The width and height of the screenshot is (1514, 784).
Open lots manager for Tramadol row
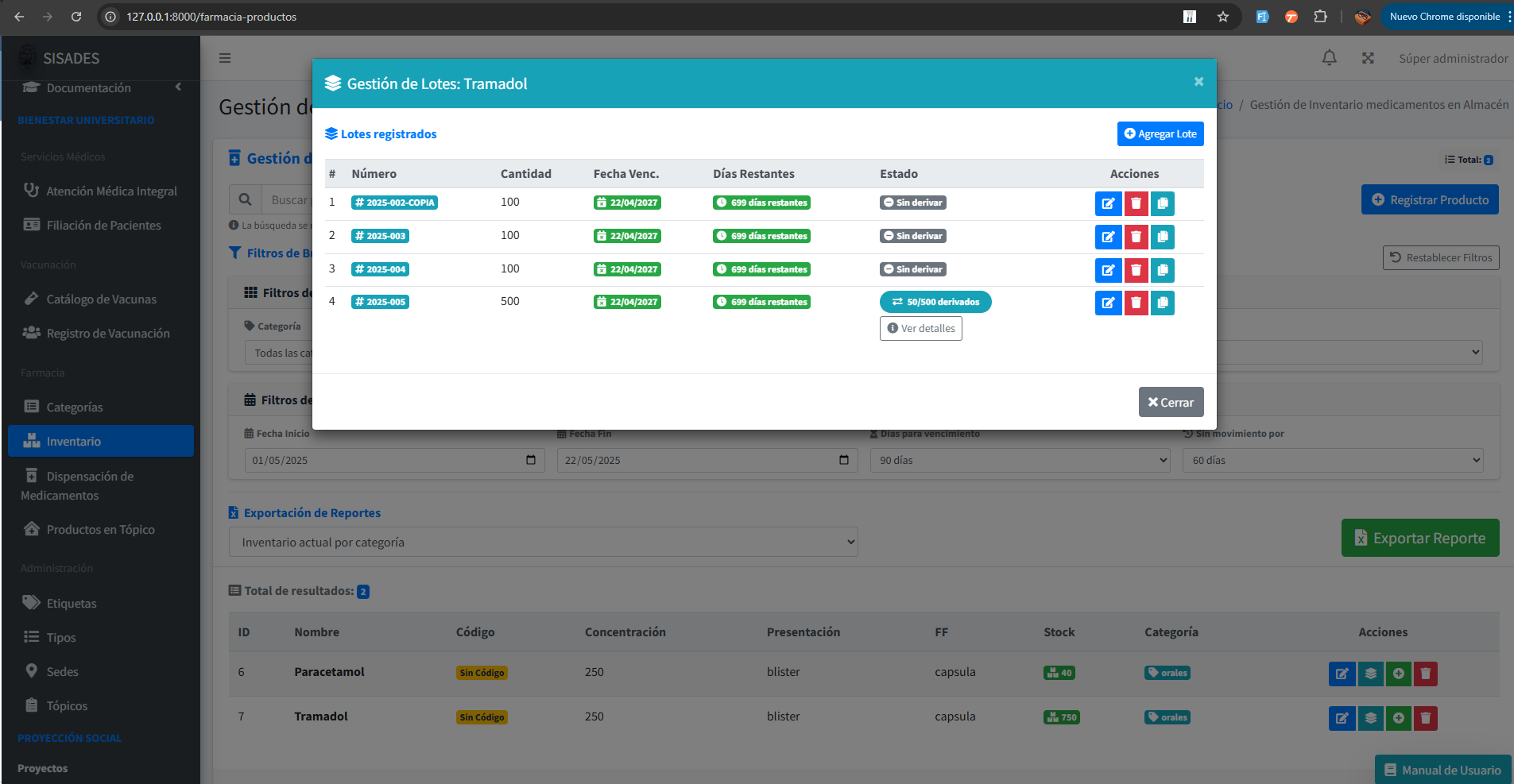point(1370,718)
